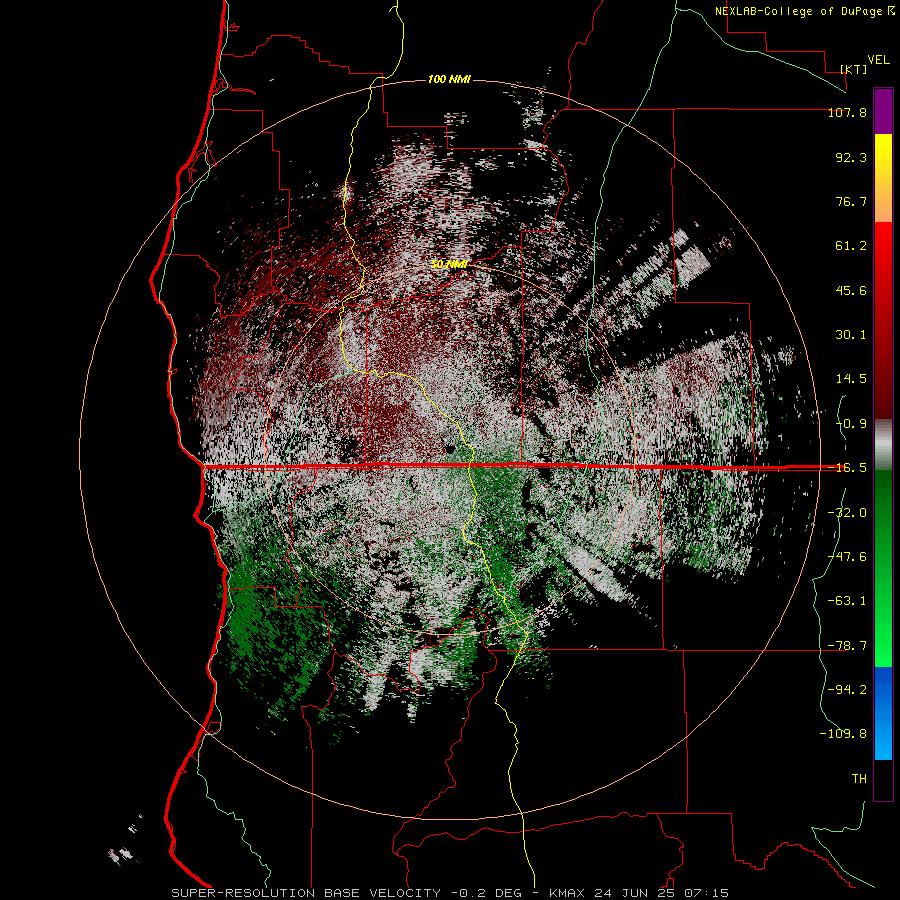This screenshot has height=900, width=900.
Task: Select the -16.5 scale value
Action: coord(847,468)
